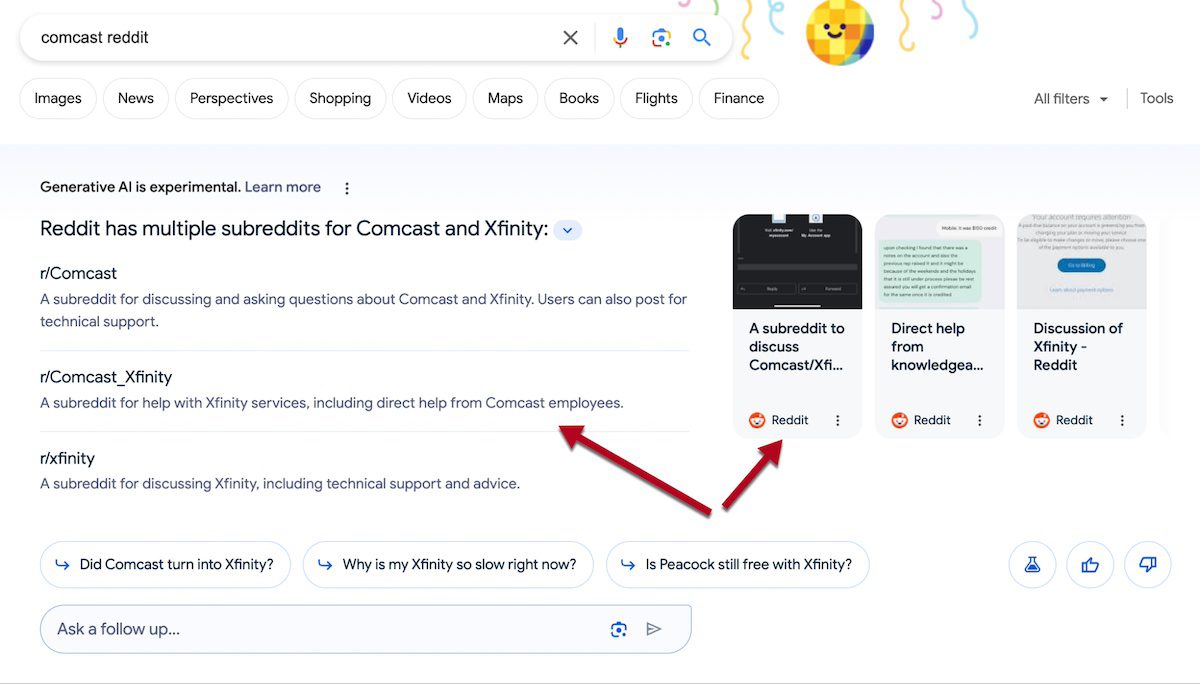
Task: Open the Comcast/Xfi subreddit card thumbnail
Action: (x=797, y=262)
